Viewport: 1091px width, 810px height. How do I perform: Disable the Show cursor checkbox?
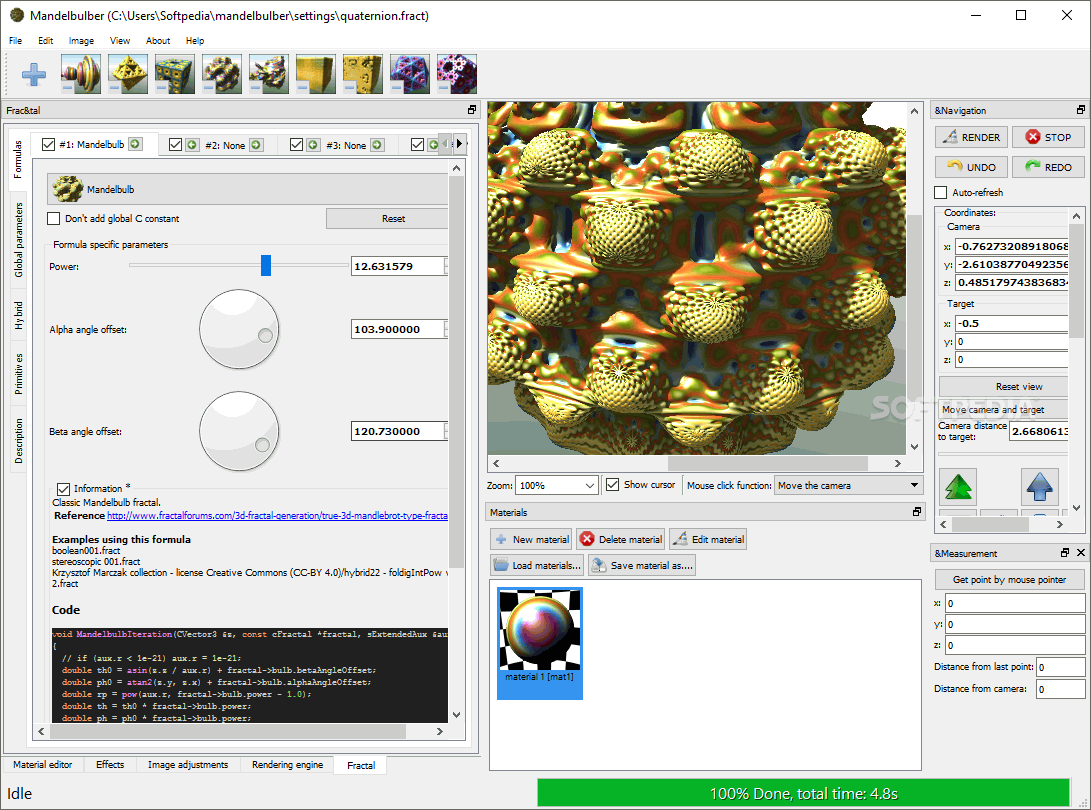[612, 484]
